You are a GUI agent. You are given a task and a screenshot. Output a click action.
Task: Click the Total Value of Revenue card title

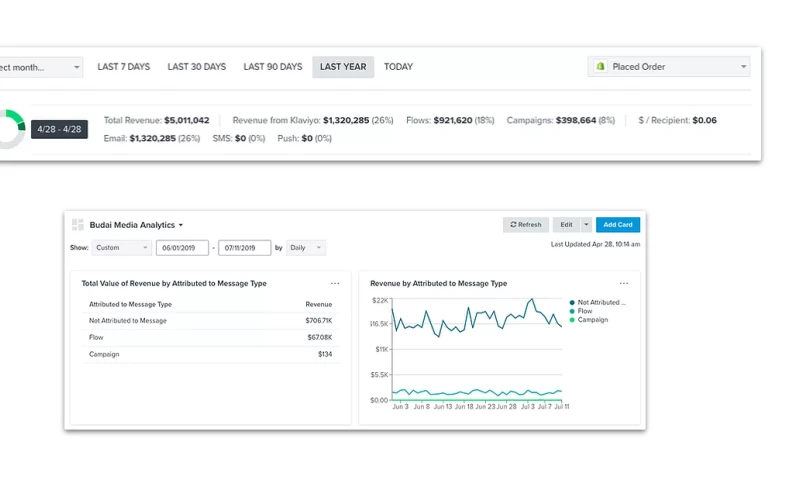174,283
